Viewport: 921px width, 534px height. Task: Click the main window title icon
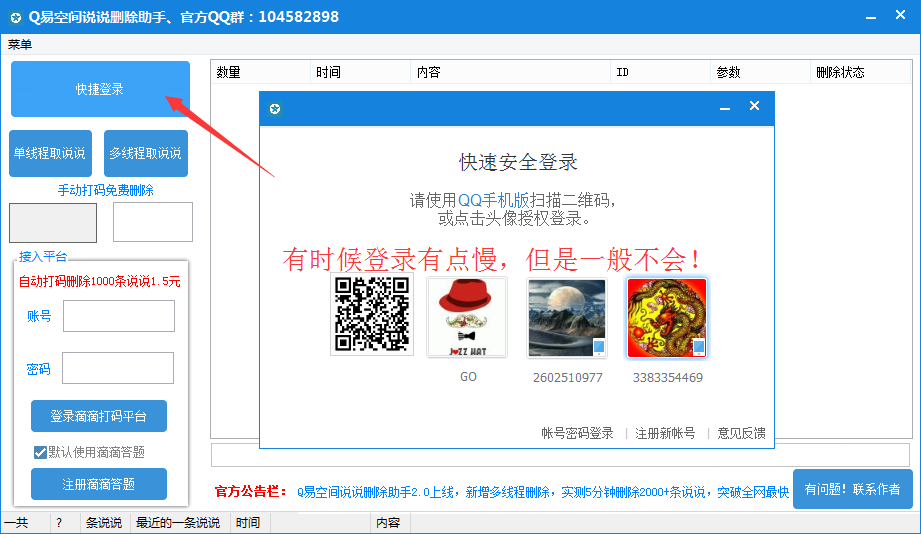pos(16,18)
